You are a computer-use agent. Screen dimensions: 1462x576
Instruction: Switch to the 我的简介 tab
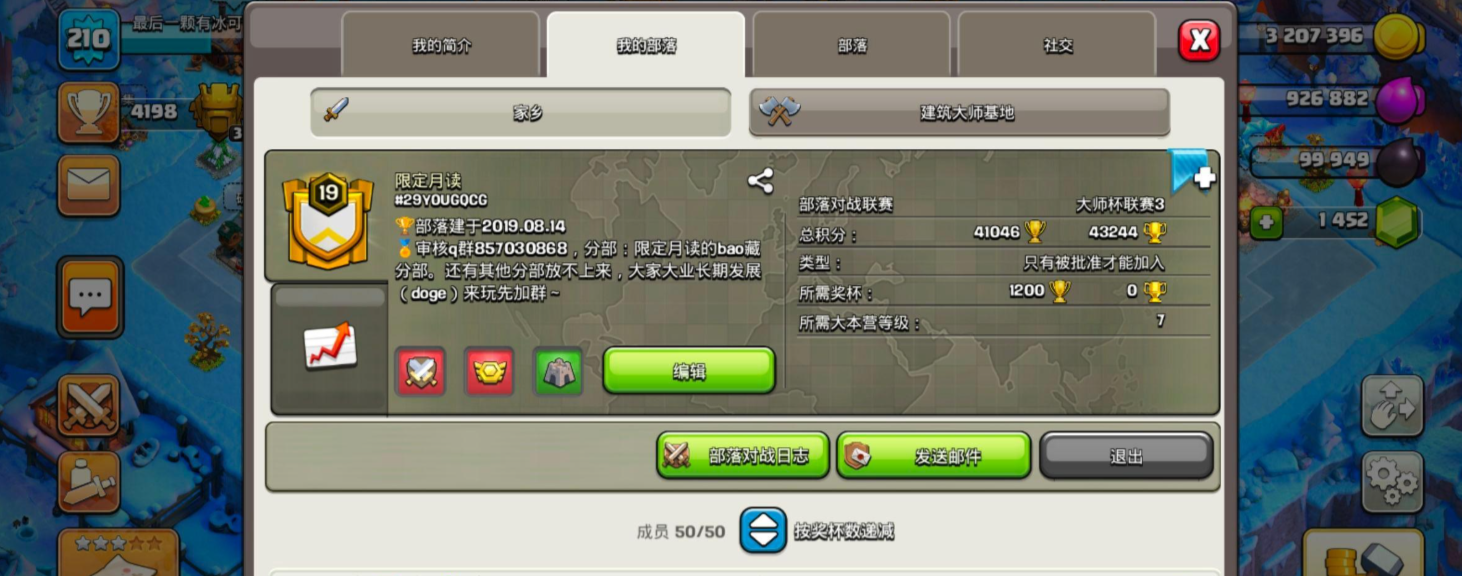[x=441, y=46]
